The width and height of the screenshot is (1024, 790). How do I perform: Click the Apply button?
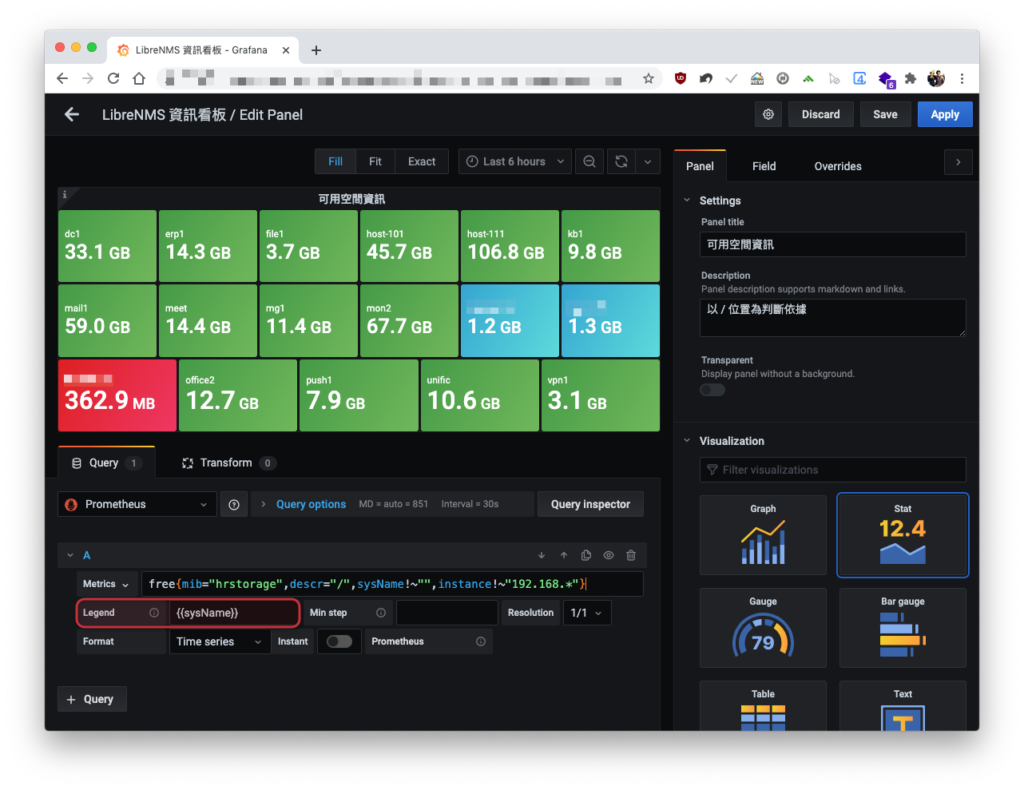coord(944,114)
